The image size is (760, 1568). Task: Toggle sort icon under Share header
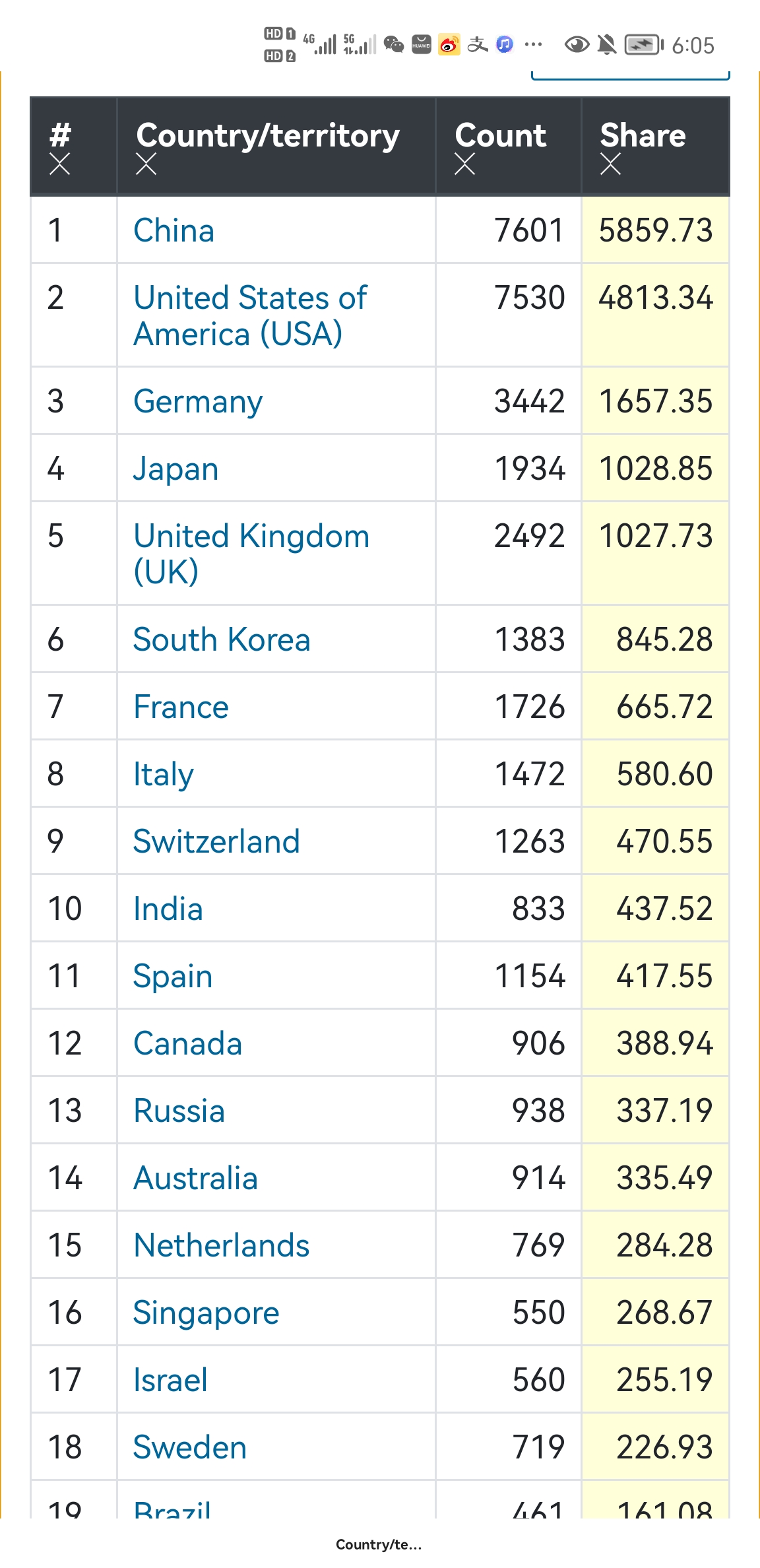tap(610, 164)
